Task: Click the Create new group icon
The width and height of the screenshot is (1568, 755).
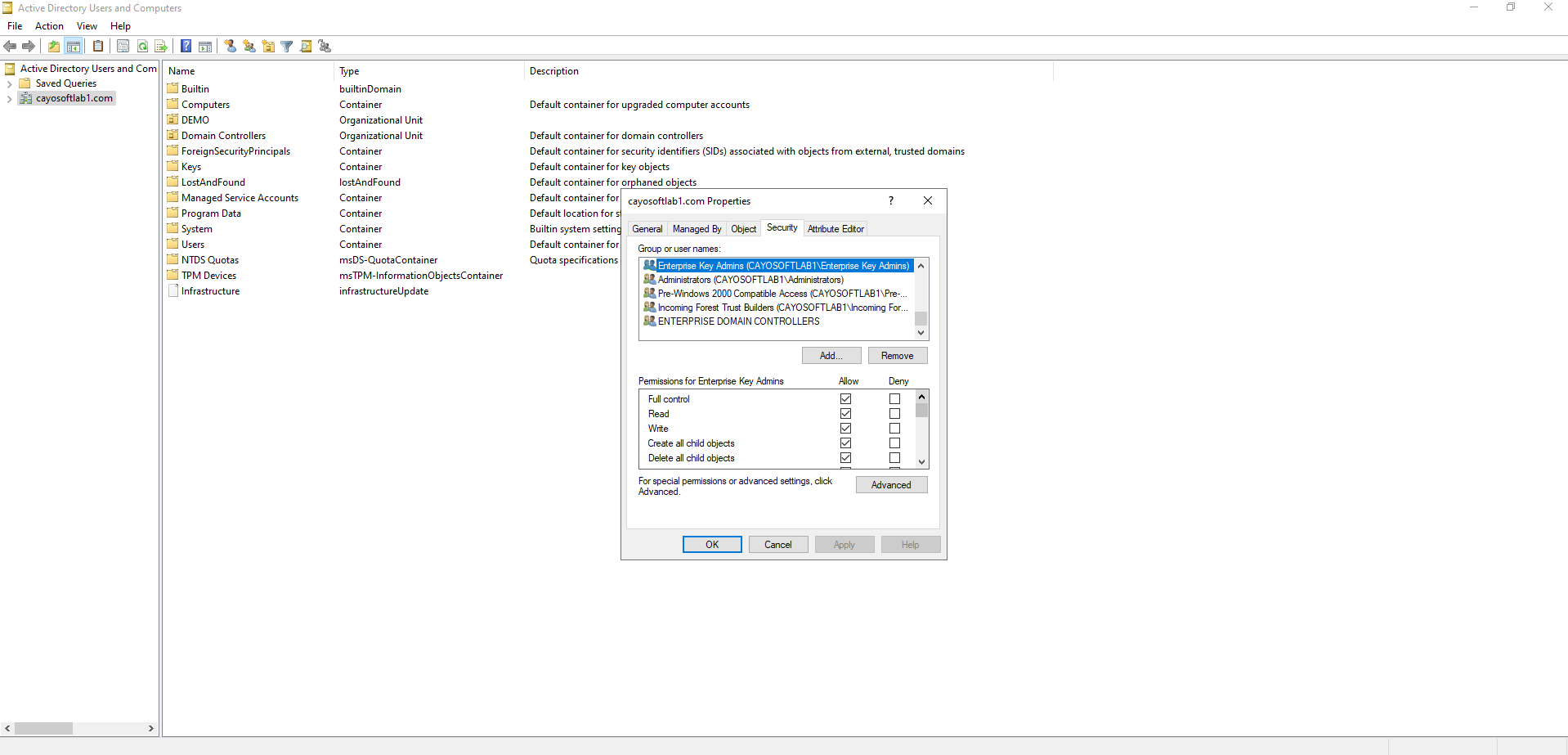Action: [x=249, y=47]
